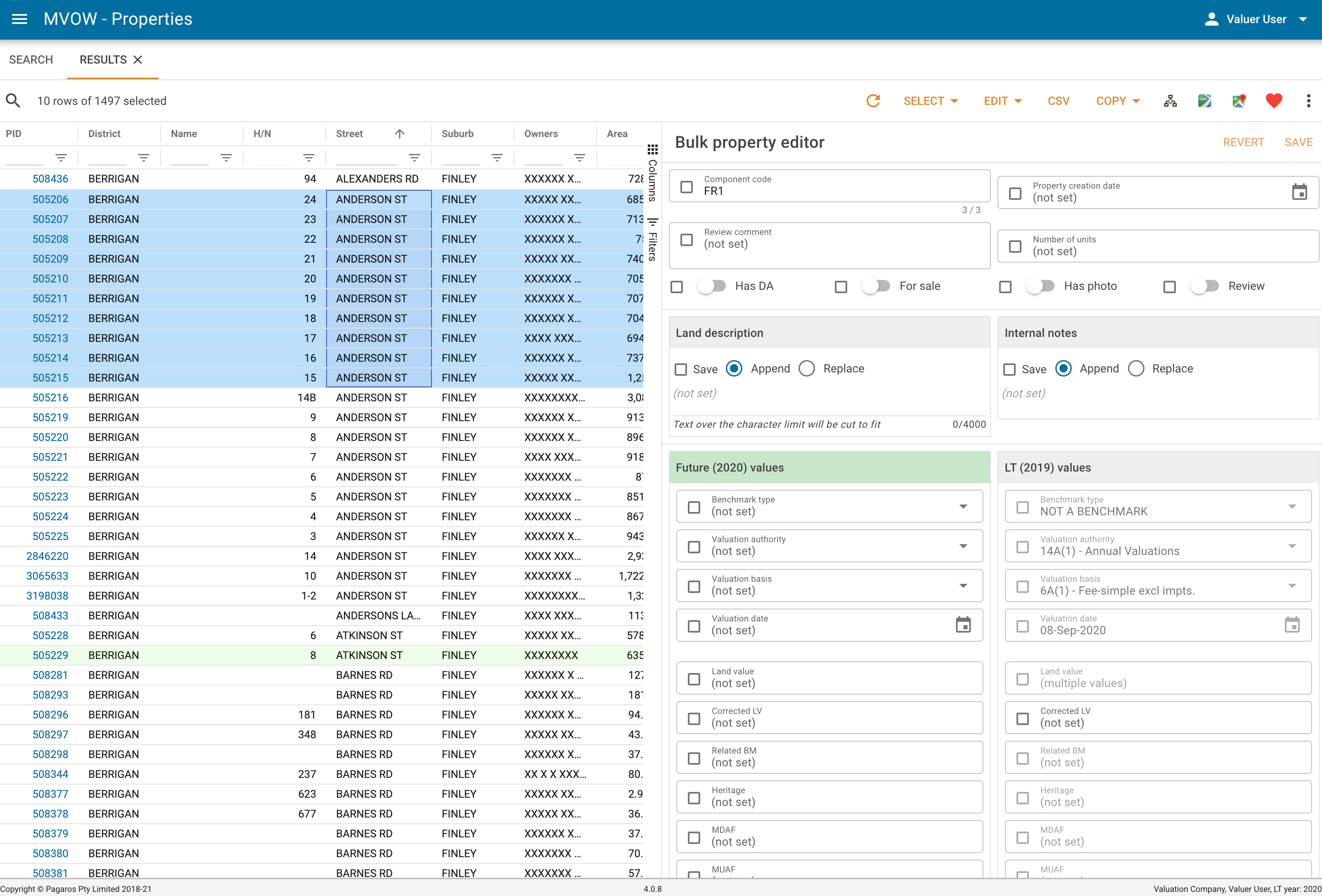
Task: Toggle the Has photo switch
Action: click(1040, 286)
